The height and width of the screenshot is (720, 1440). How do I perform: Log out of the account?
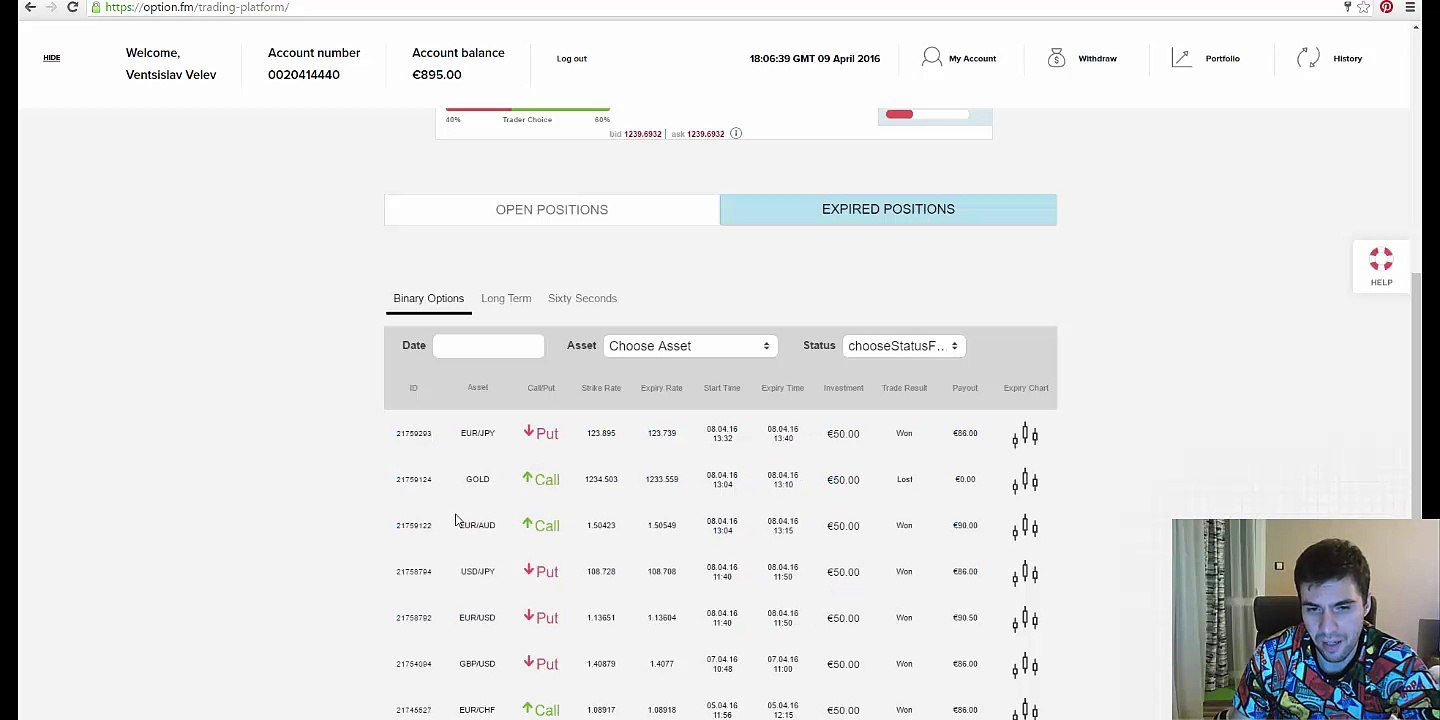[572, 58]
